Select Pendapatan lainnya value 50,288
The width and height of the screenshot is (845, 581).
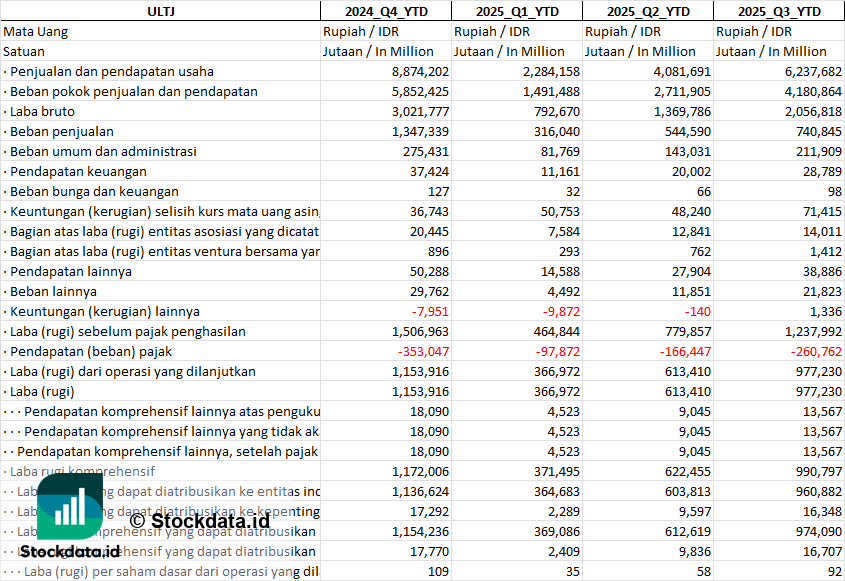(429, 271)
